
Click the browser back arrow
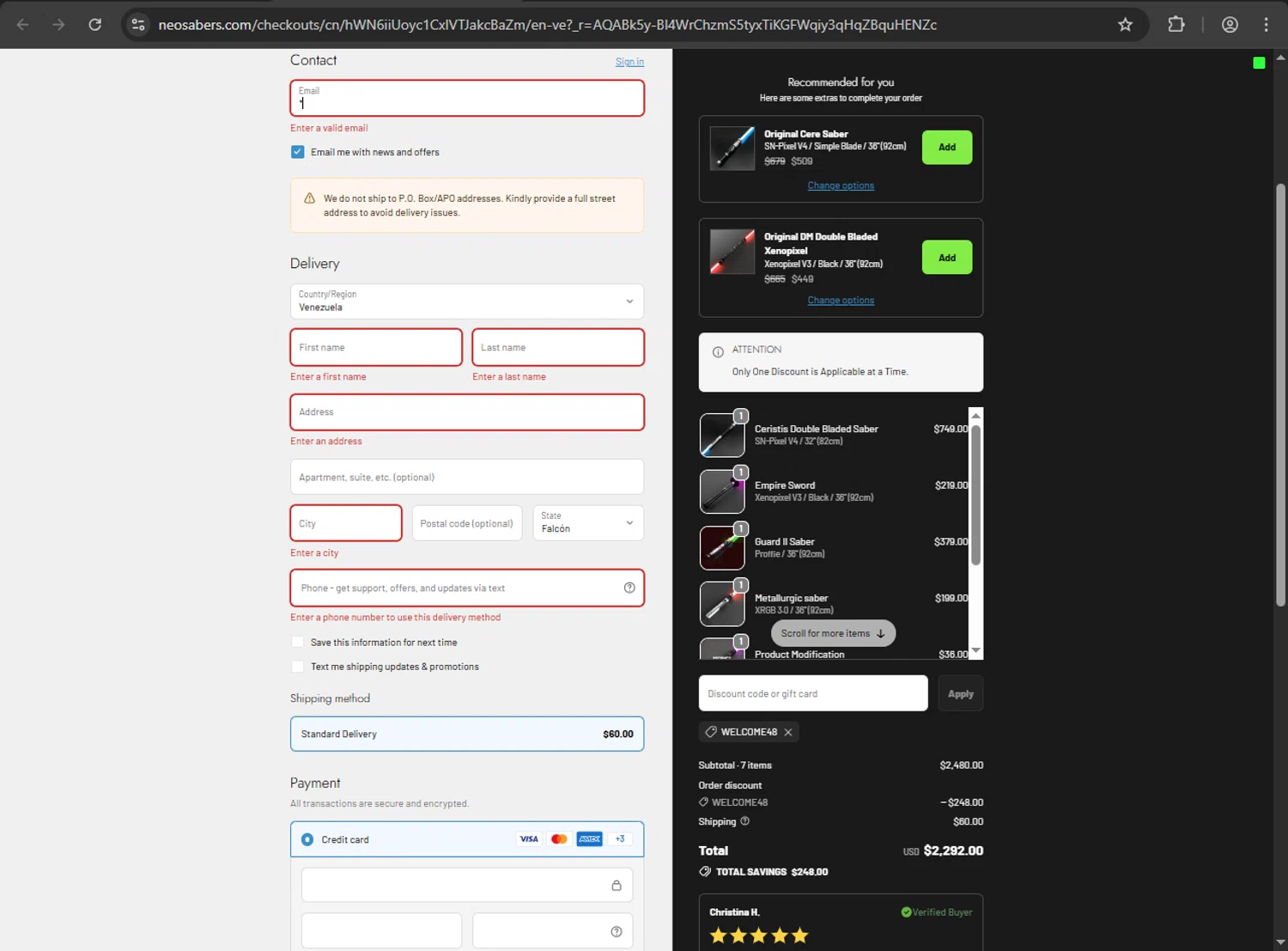coord(23,25)
